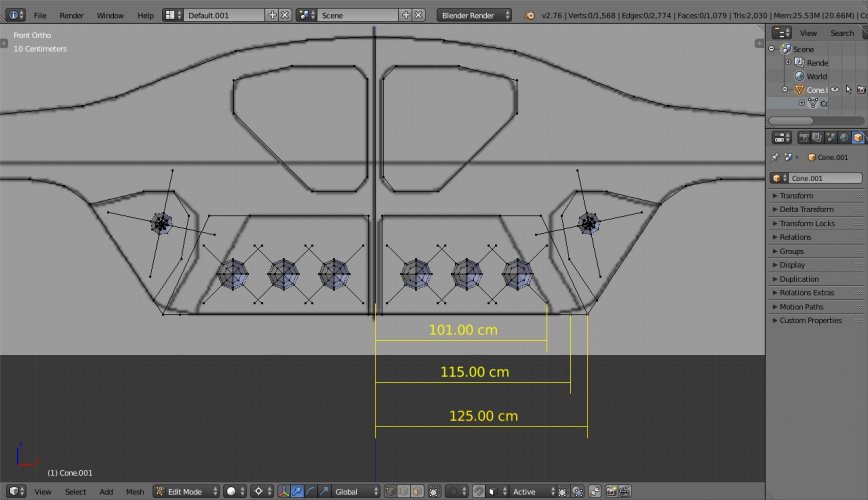
Task: Open the outliner Search menu
Action: pos(842,33)
